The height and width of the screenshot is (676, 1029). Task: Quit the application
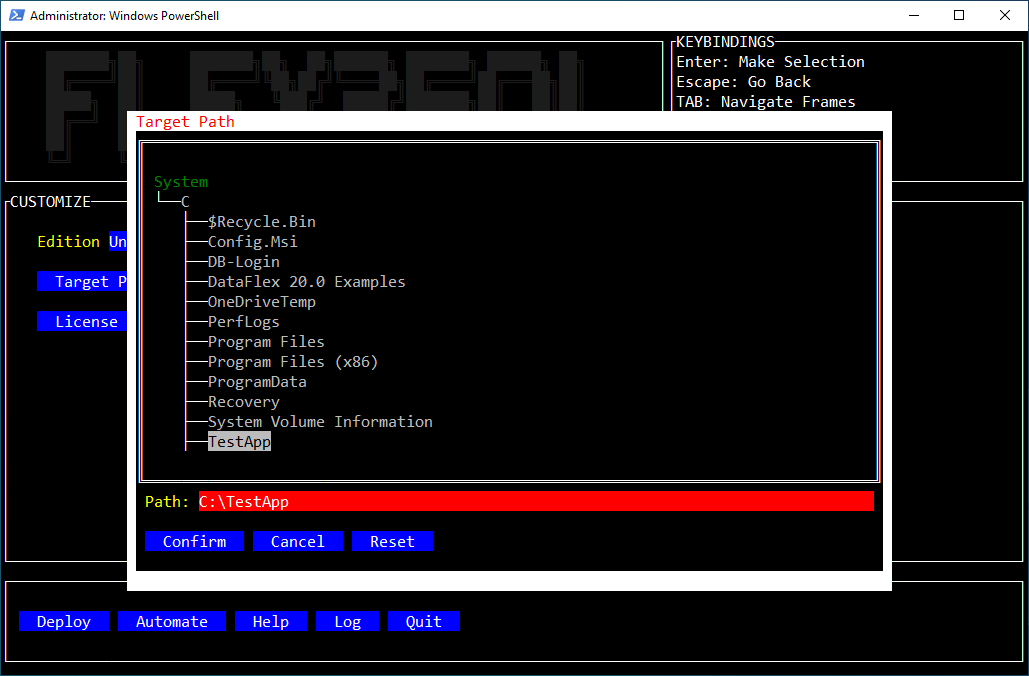coord(423,622)
